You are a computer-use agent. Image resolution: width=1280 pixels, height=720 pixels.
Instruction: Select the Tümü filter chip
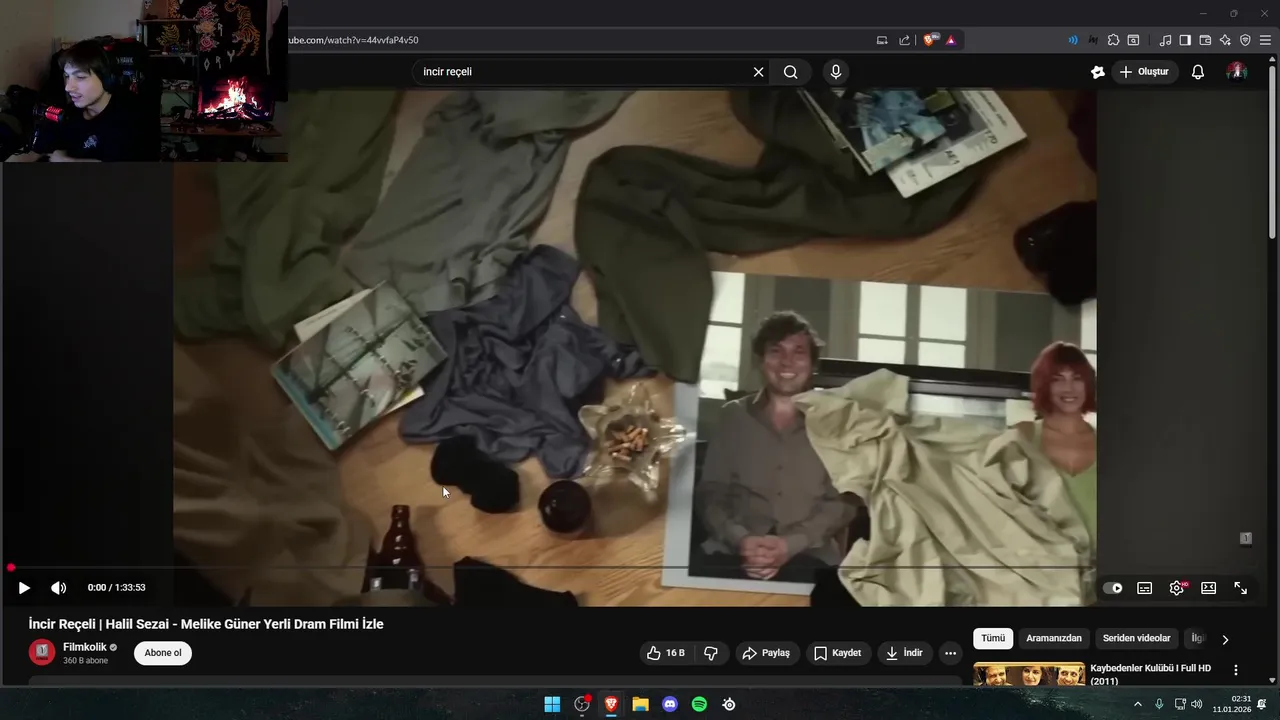[993, 638]
